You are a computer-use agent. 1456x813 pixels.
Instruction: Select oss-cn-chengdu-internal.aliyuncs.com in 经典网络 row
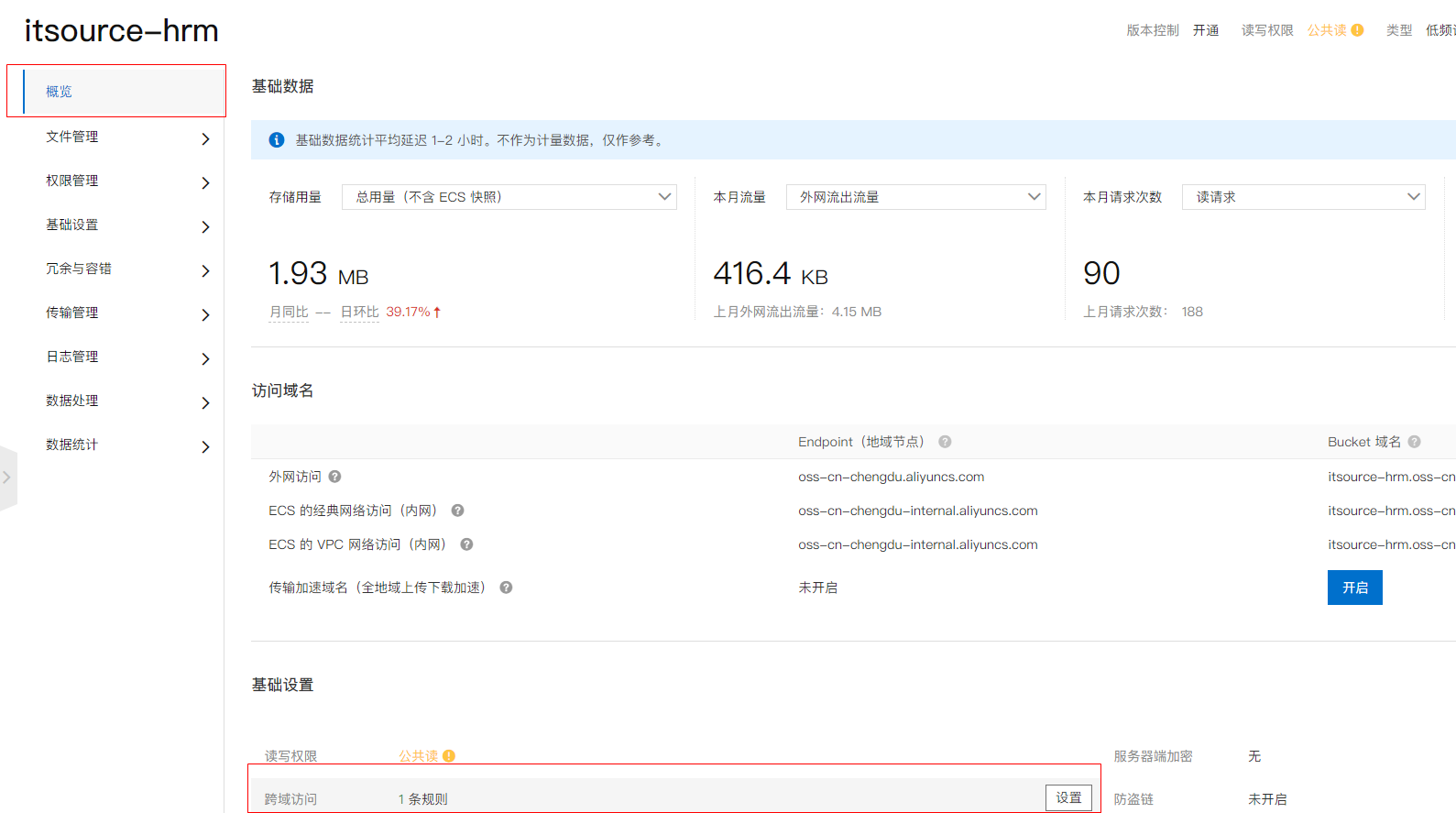click(918, 511)
